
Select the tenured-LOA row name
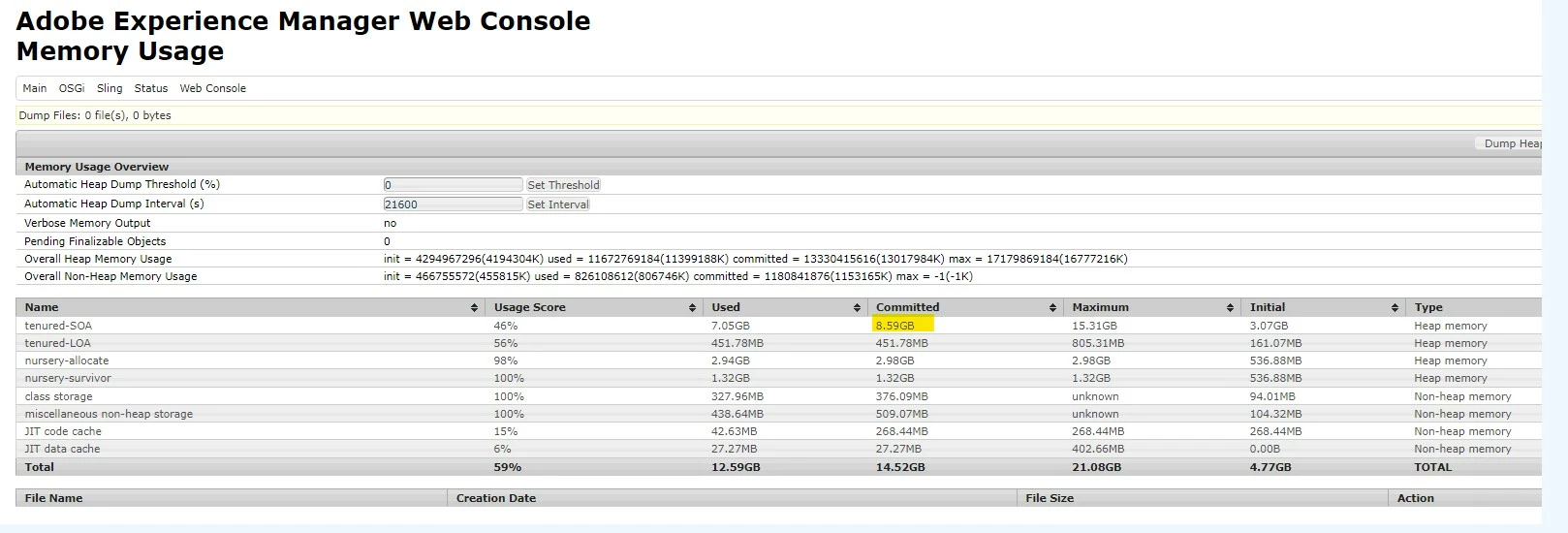(x=58, y=343)
